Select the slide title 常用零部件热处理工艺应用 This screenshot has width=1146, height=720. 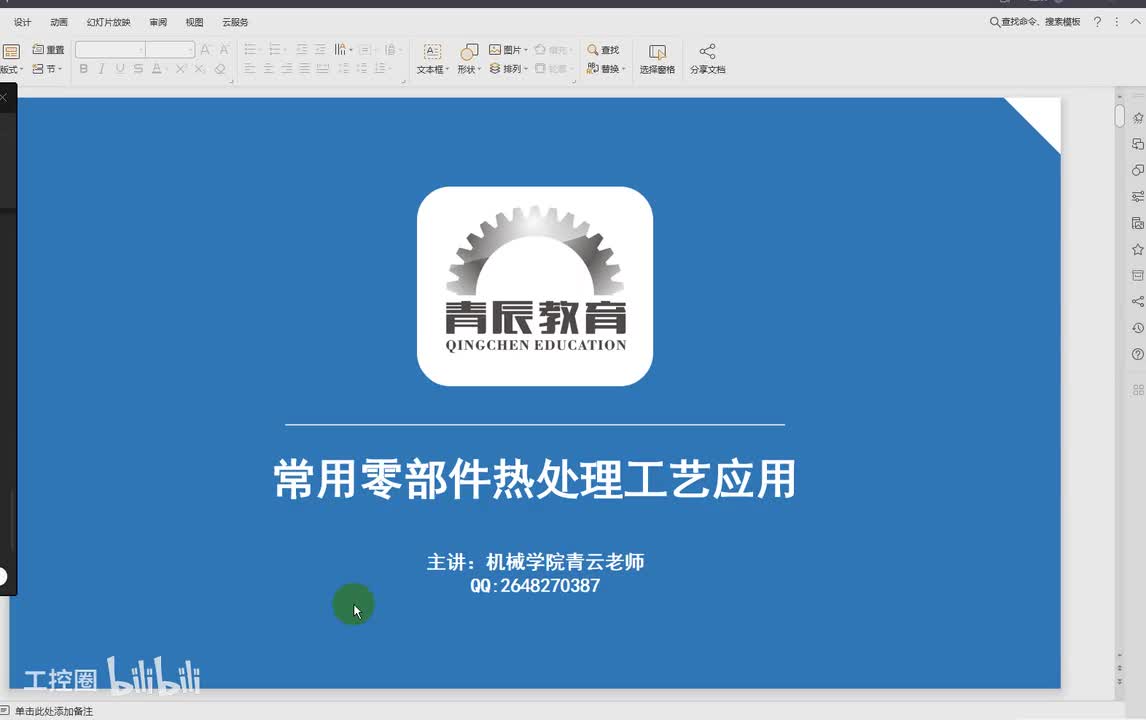tap(535, 480)
